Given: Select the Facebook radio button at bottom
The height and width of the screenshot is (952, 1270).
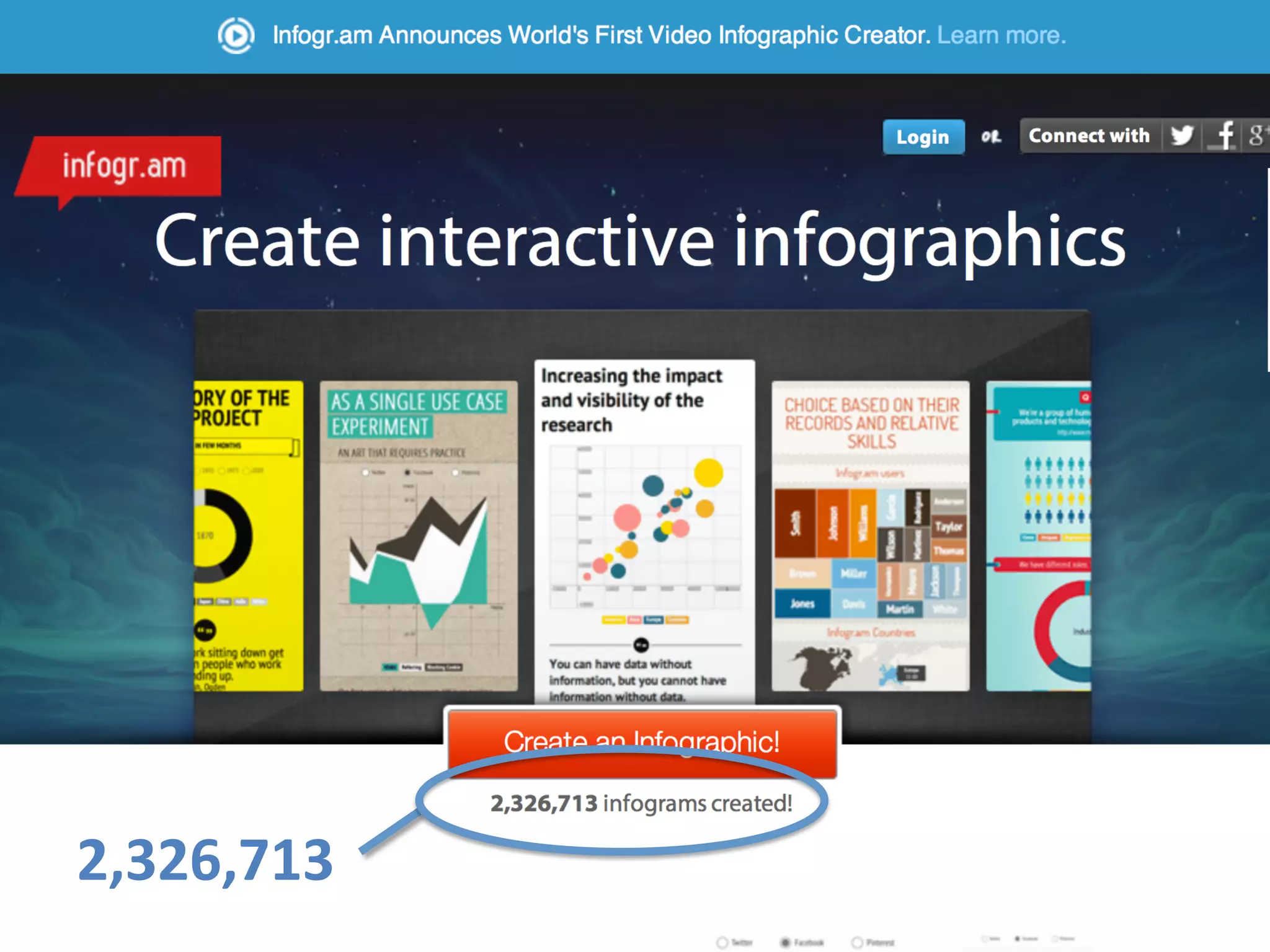Looking at the screenshot, I should (786, 943).
